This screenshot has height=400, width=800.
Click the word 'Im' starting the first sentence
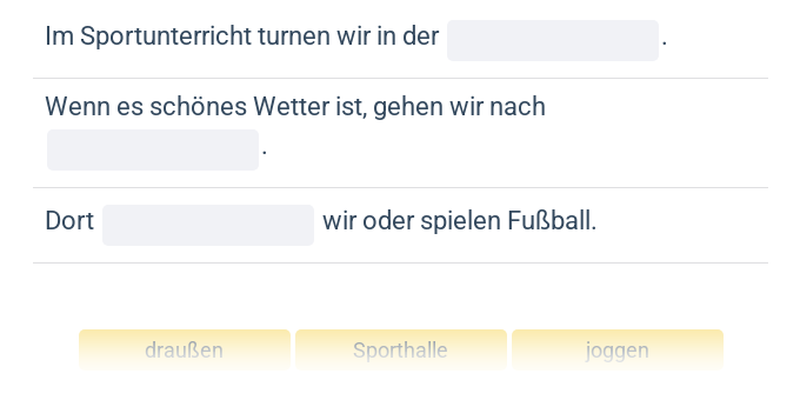56,37
